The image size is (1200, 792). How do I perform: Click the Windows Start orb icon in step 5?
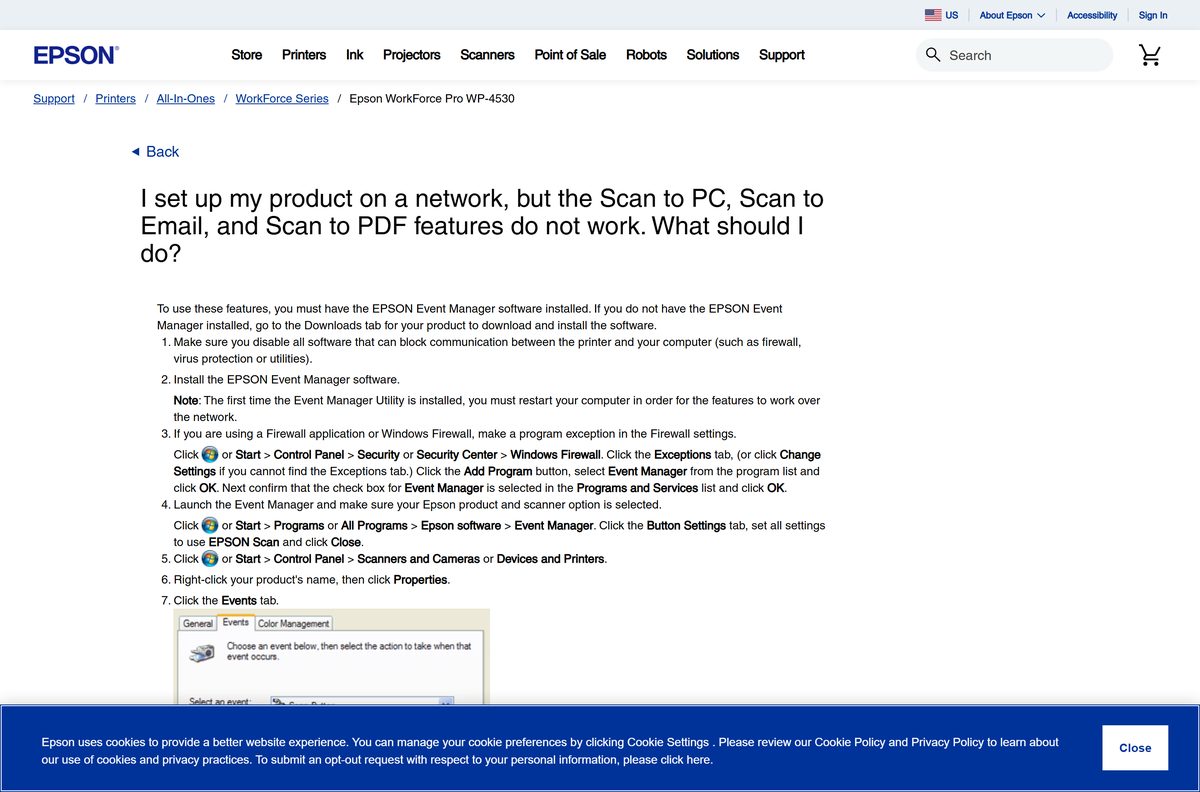pos(210,559)
